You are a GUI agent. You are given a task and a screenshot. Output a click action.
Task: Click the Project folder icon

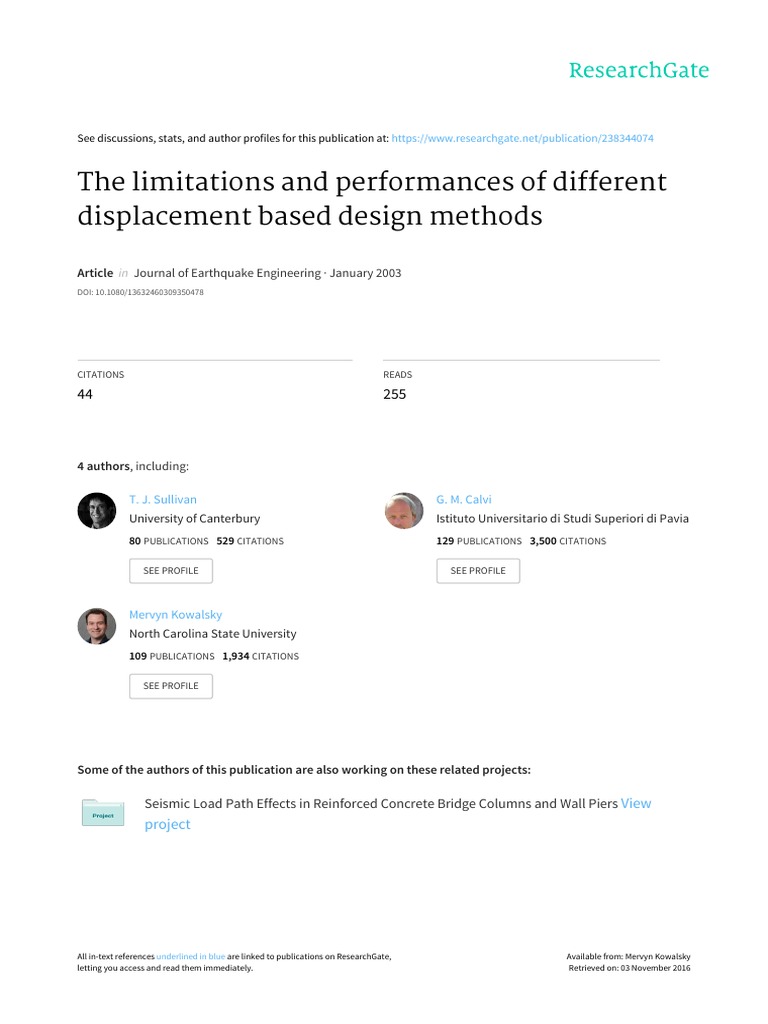click(x=103, y=814)
